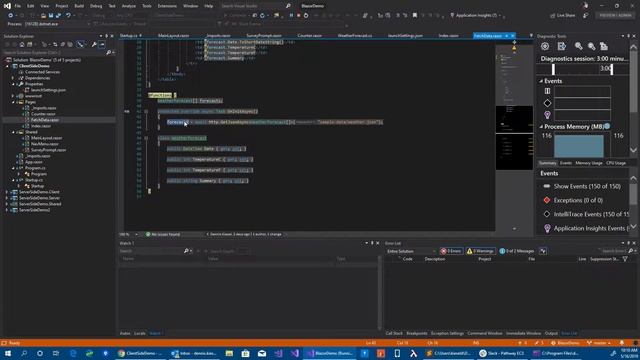The image size is (640, 360).
Task: Click the Visual Studio search magnifier icon
Action: (x=288, y=6)
